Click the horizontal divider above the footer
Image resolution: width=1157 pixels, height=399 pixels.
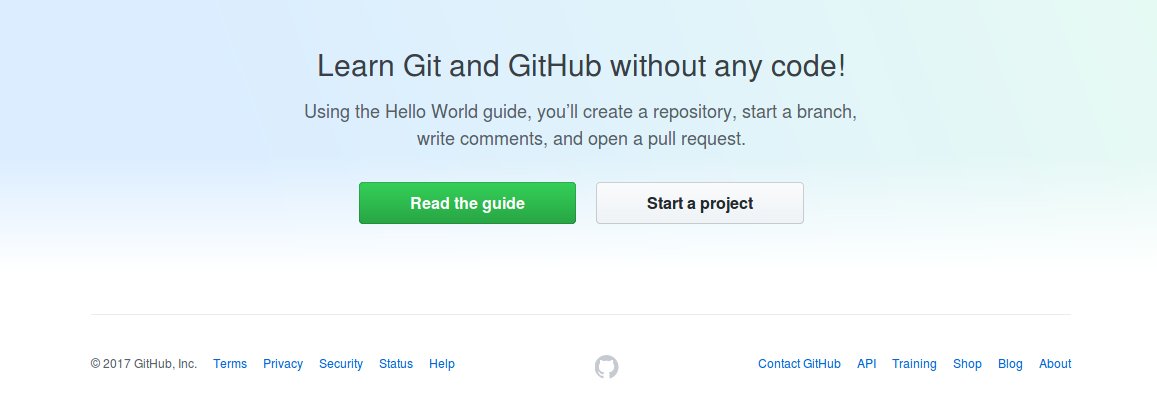click(581, 315)
